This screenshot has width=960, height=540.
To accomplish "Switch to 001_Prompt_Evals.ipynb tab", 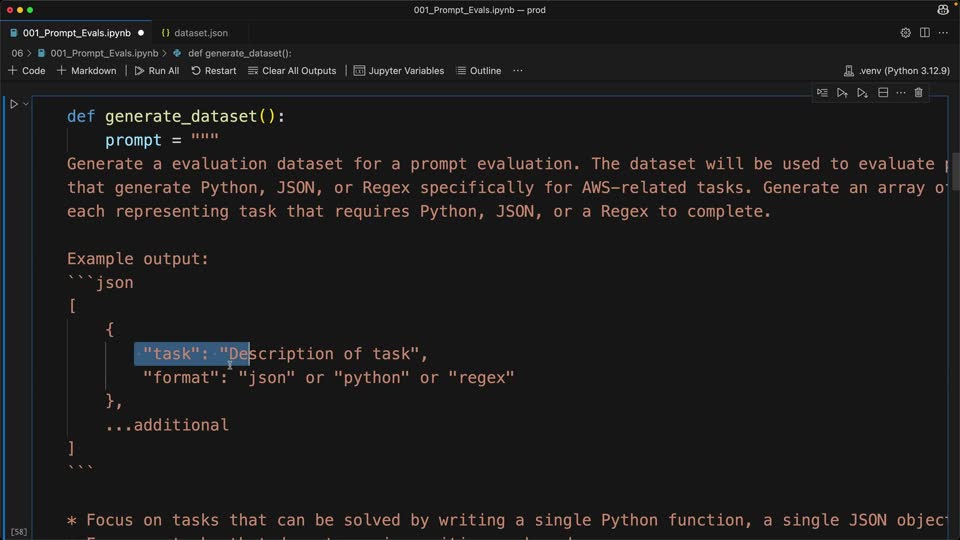I will pos(77,33).
